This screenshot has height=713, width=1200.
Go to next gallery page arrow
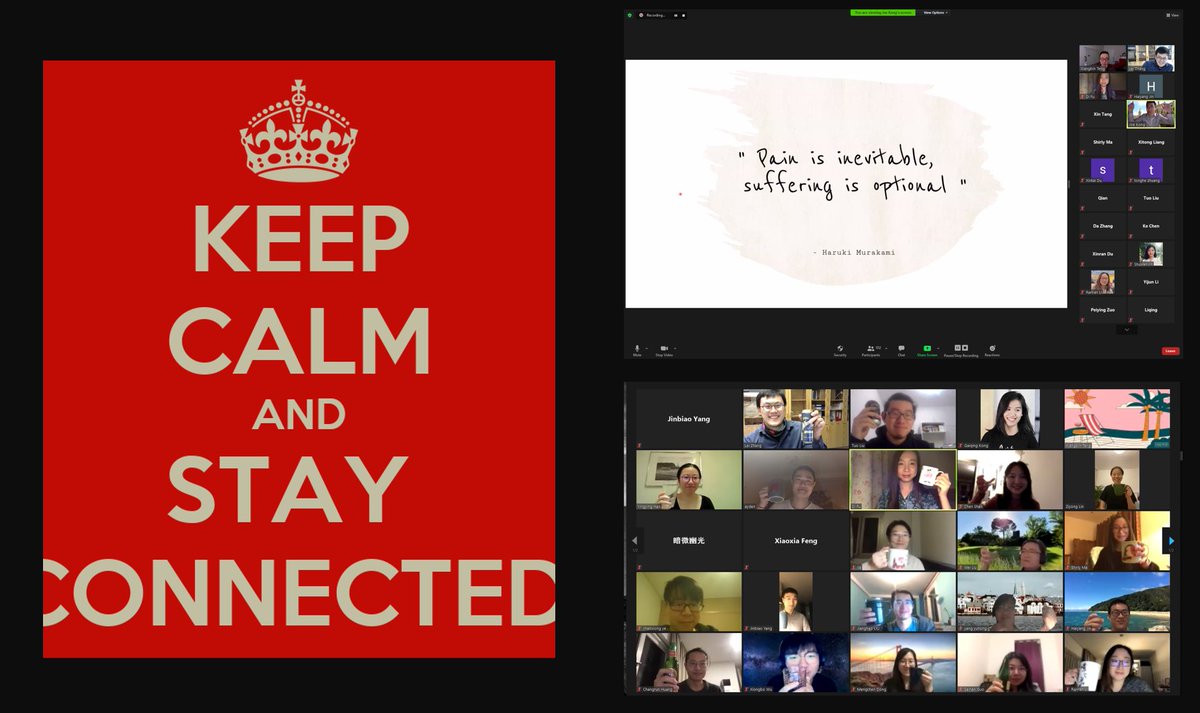(1171, 541)
